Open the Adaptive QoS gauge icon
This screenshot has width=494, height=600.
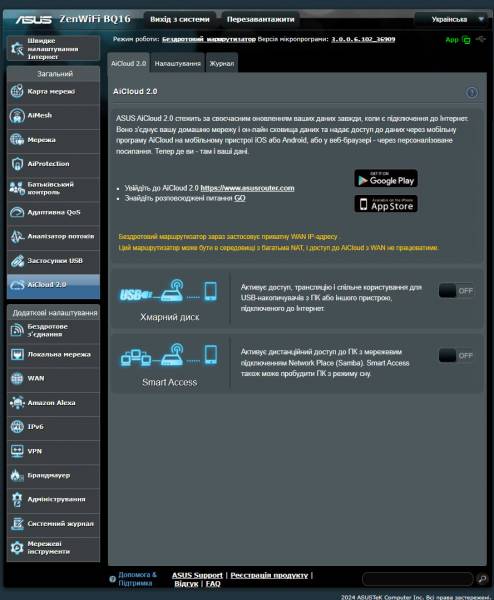tap(17, 212)
